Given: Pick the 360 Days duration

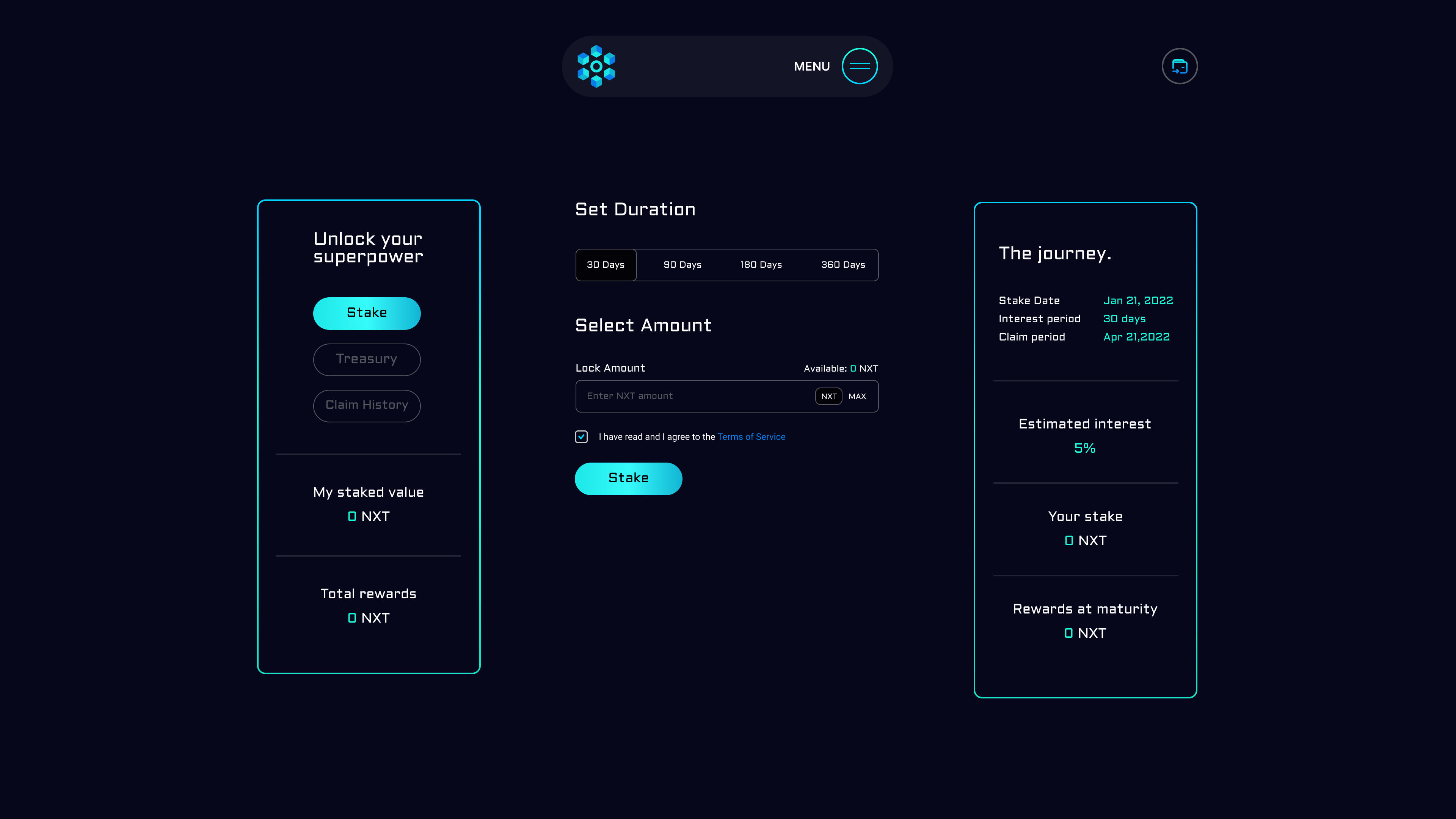Looking at the screenshot, I should click(843, 265).
